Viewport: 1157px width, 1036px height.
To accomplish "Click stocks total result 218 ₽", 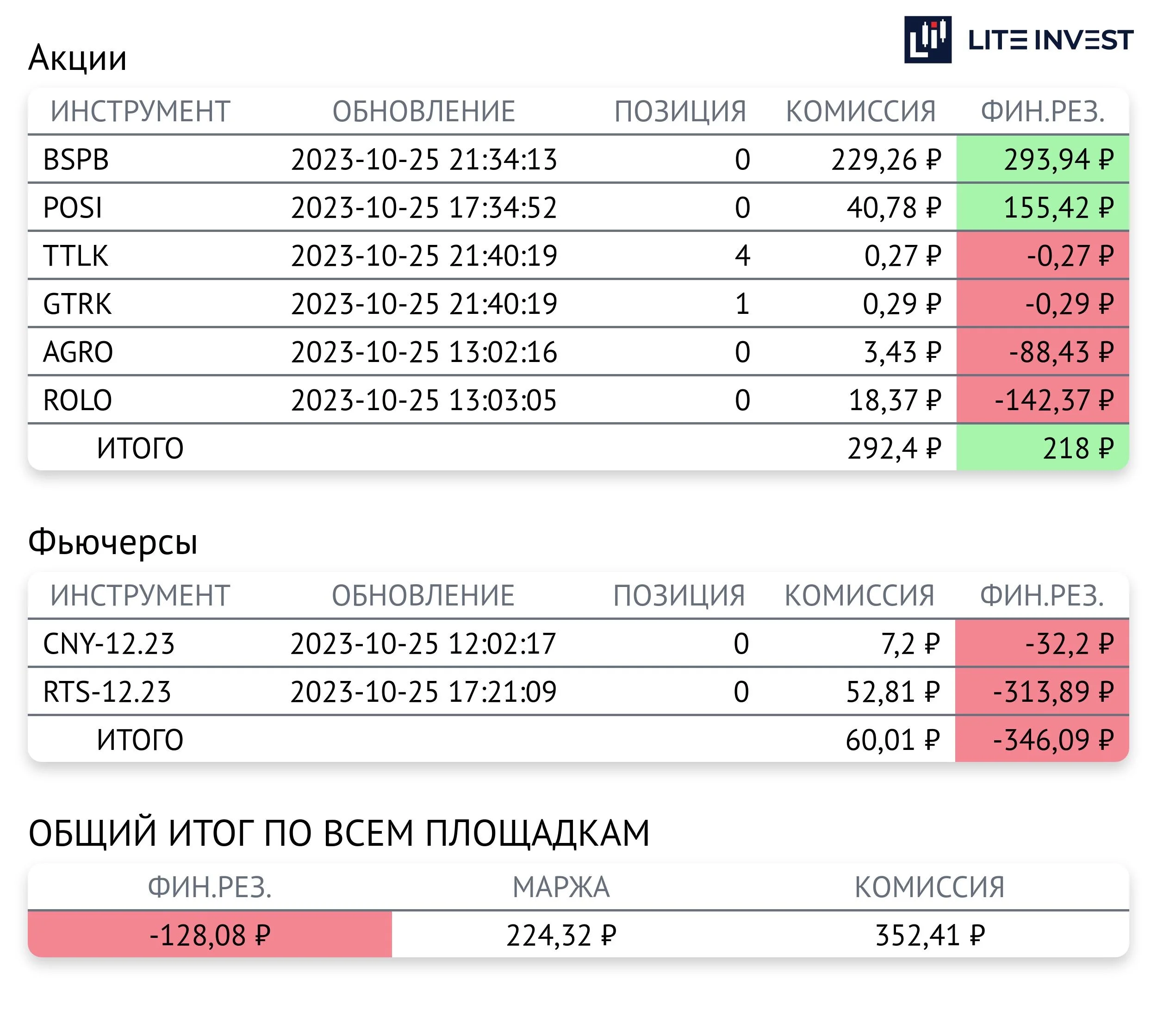I will click(1043, 448).
